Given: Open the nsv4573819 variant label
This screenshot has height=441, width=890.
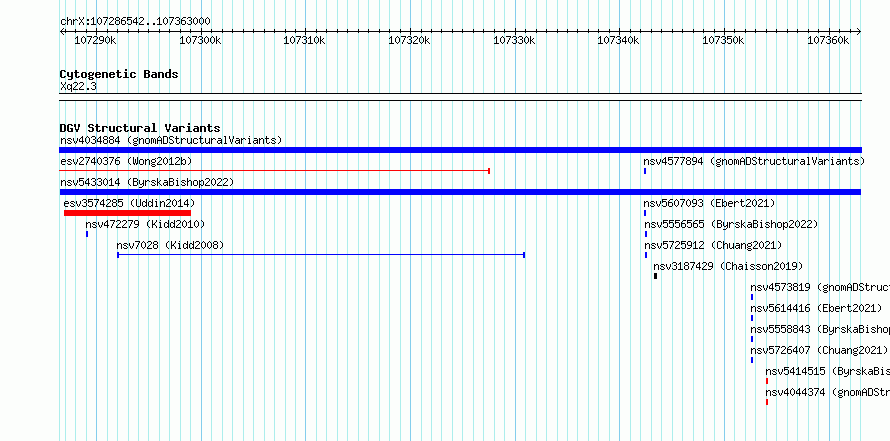Looking at the screenshot, I should pos(820,287).
